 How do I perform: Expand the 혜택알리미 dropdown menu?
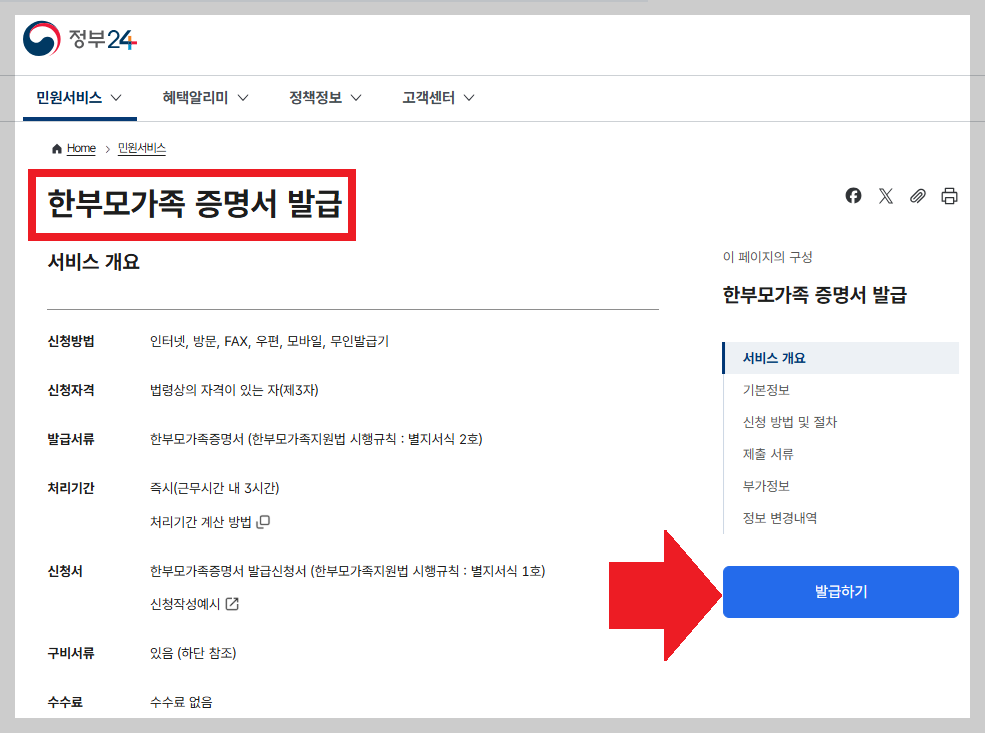(202, 97)
